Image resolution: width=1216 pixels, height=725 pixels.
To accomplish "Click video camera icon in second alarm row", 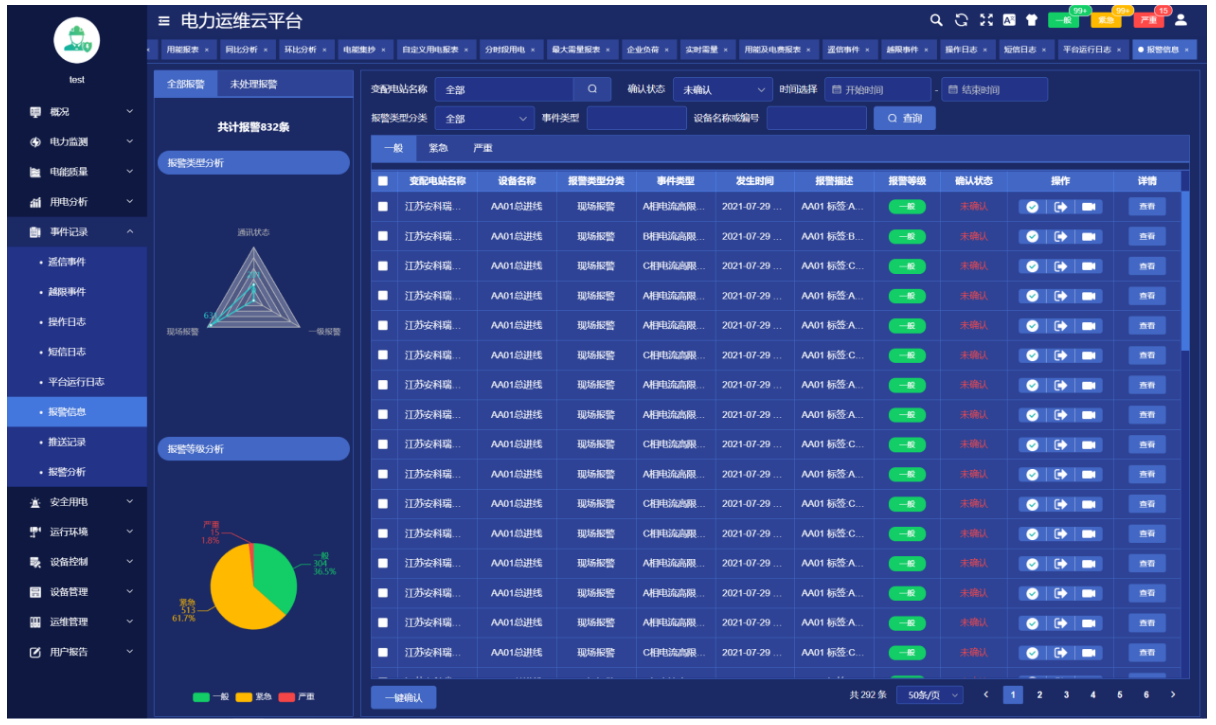I will 1088,237.
